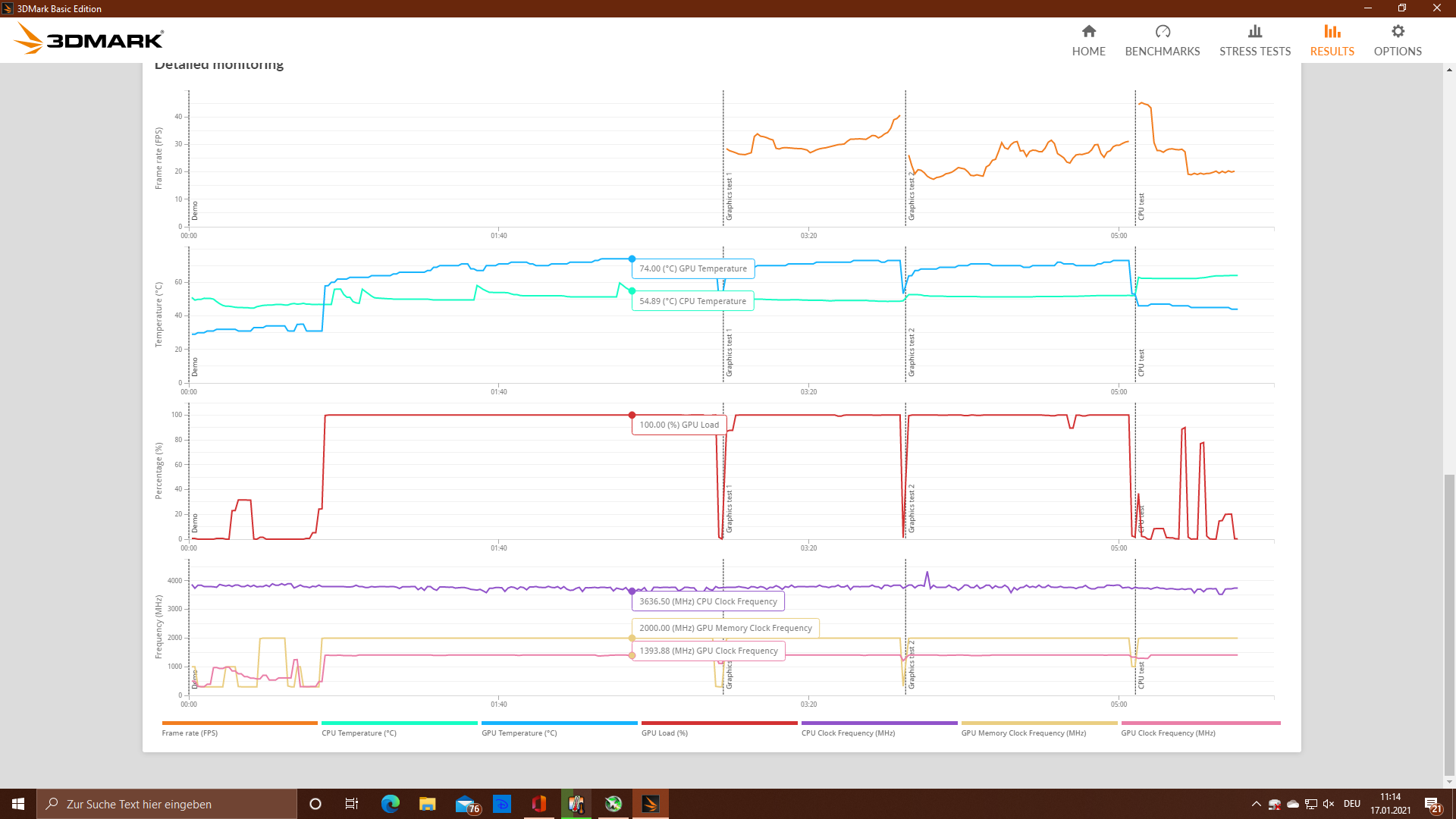Click the Detailed monitoring heading
The width and height of the screenshot is (1456, 819).
219,65
